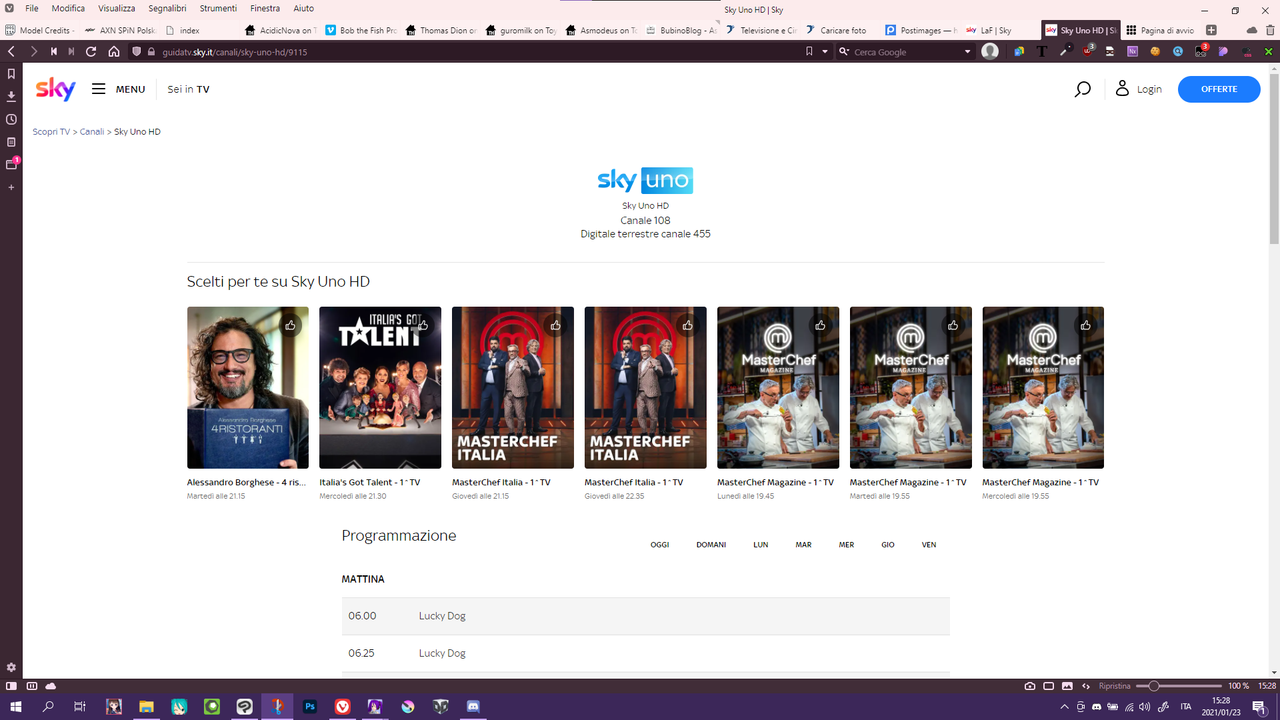Image resolution: width=1280 pixels, height=720 pixels.
Task: Expand the search field history dropdown
Action: [x=968, y=51]
